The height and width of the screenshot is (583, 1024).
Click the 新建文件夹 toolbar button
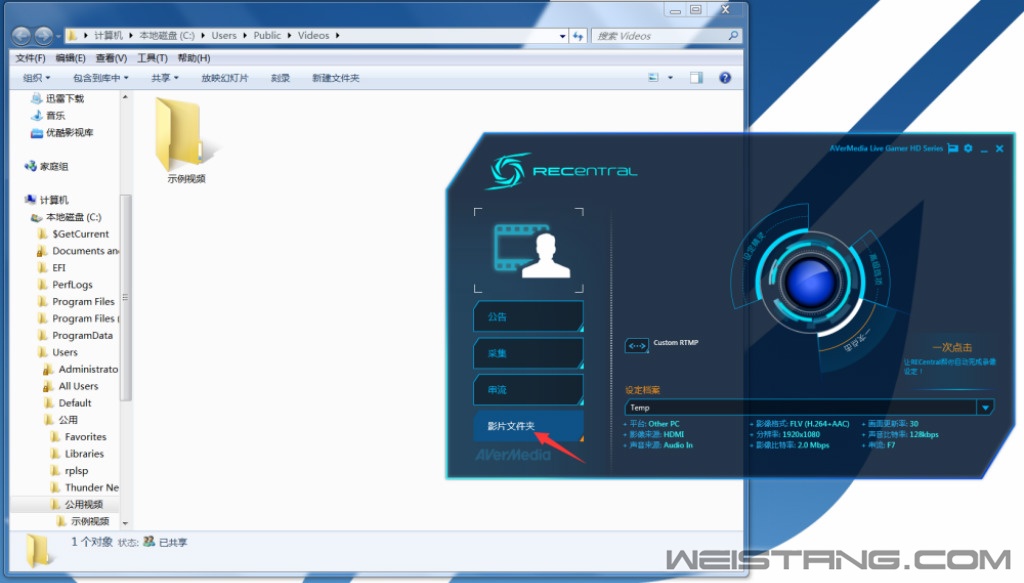pyautogui.click(x=335, y=78)
